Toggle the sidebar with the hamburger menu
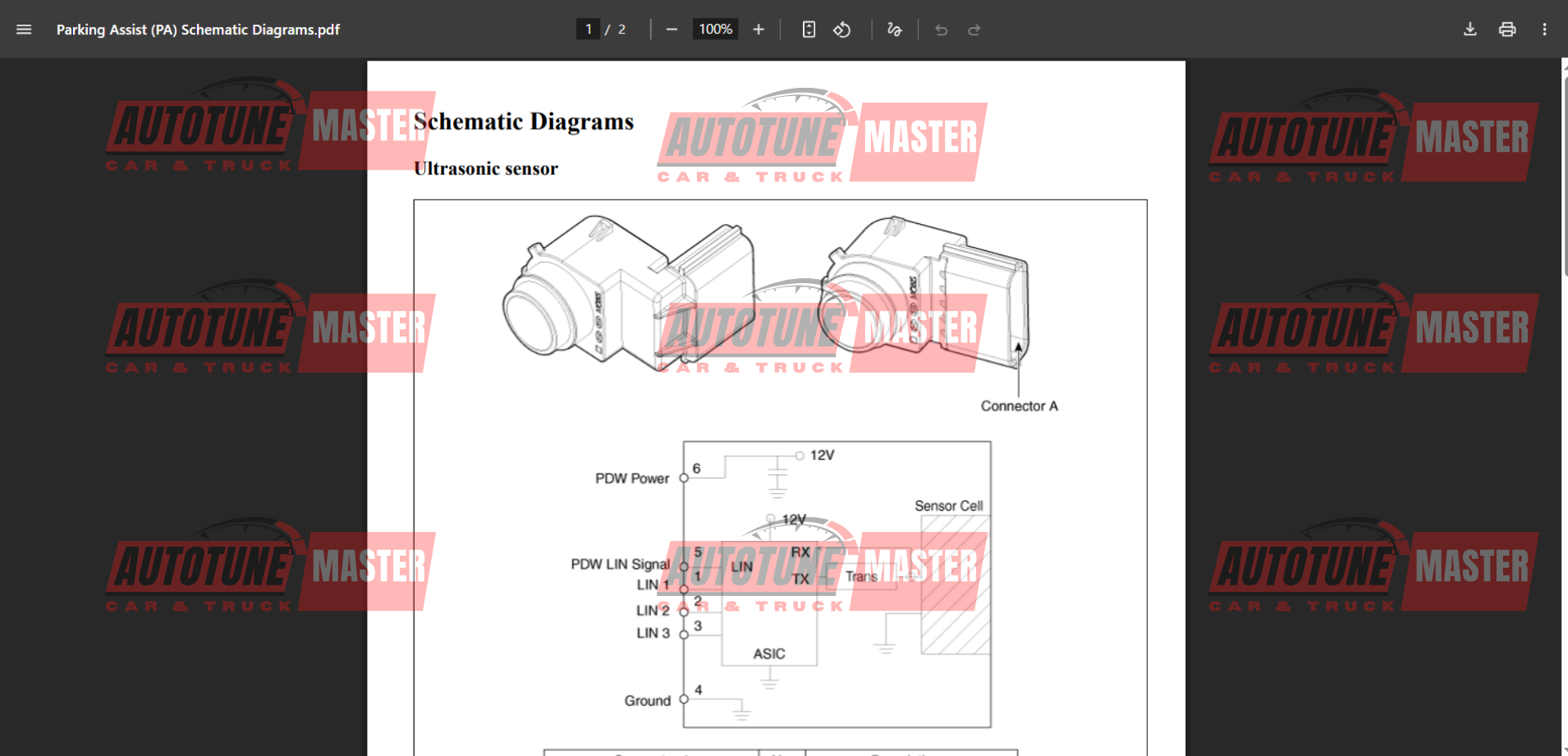 click(x=24, y=30)
